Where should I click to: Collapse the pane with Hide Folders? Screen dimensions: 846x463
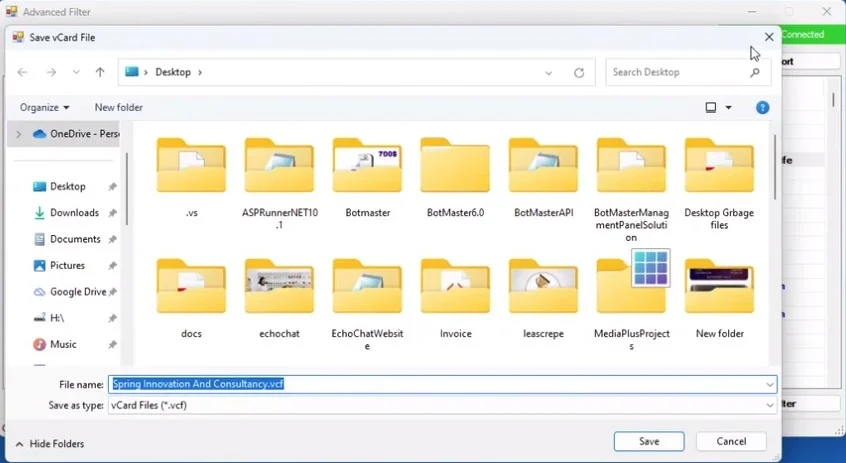[50, 444]
